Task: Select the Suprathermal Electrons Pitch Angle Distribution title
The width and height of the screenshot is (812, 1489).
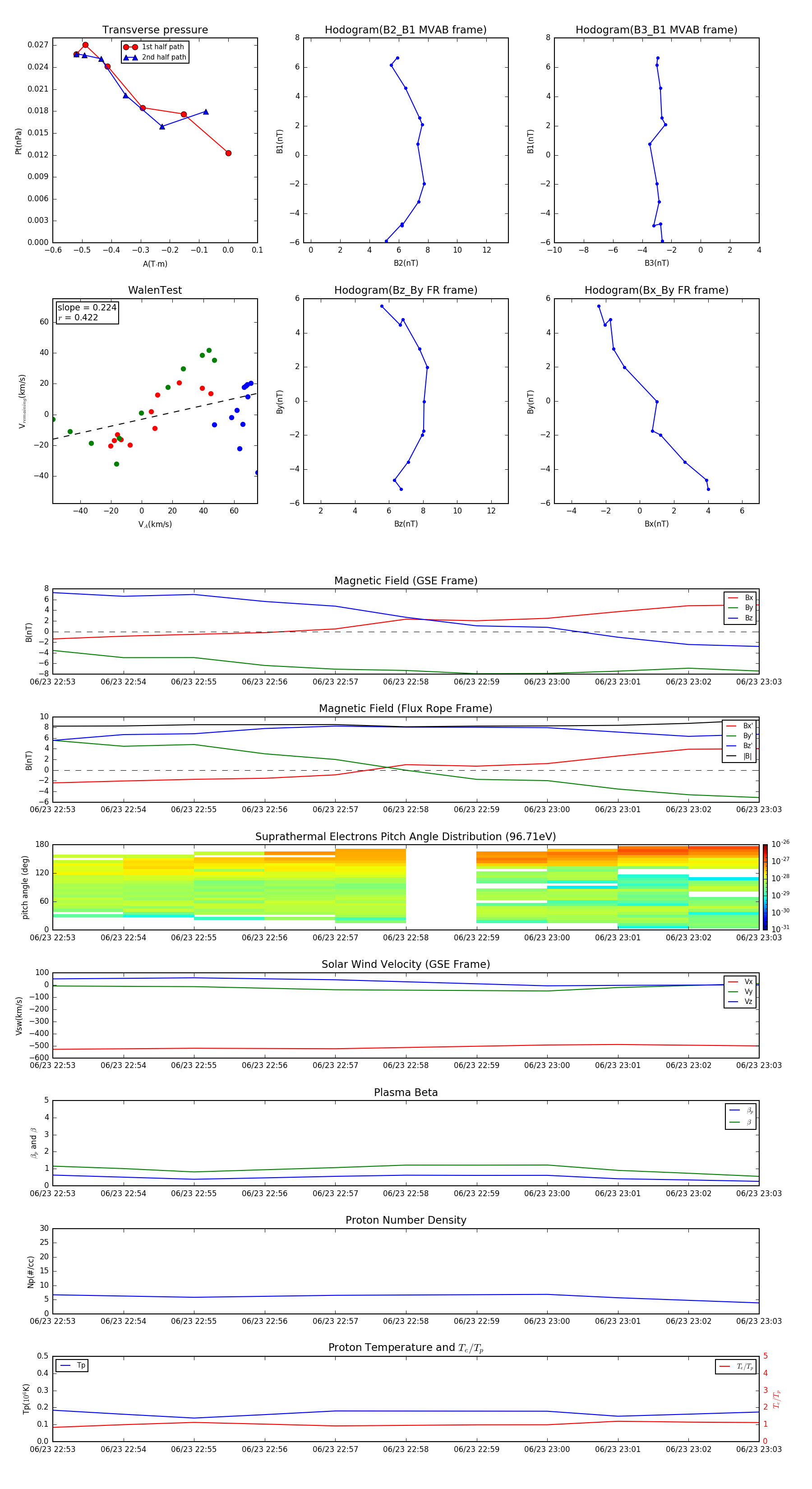Action: [406, 837]
